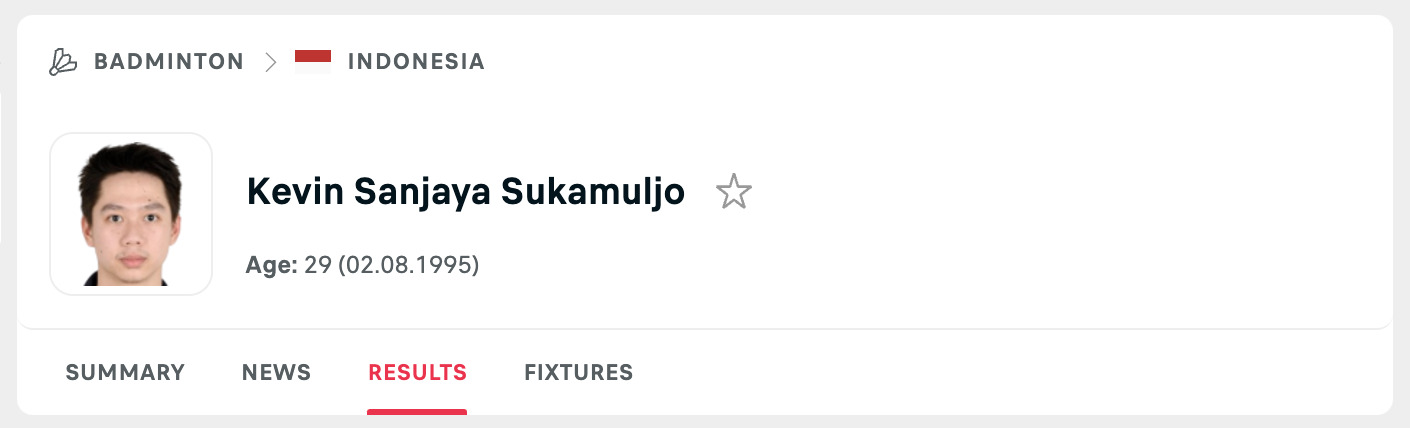Open the BADMINTON breadcrumb link
Viewport: 1410px width, 428px height.
coord(169,62)
